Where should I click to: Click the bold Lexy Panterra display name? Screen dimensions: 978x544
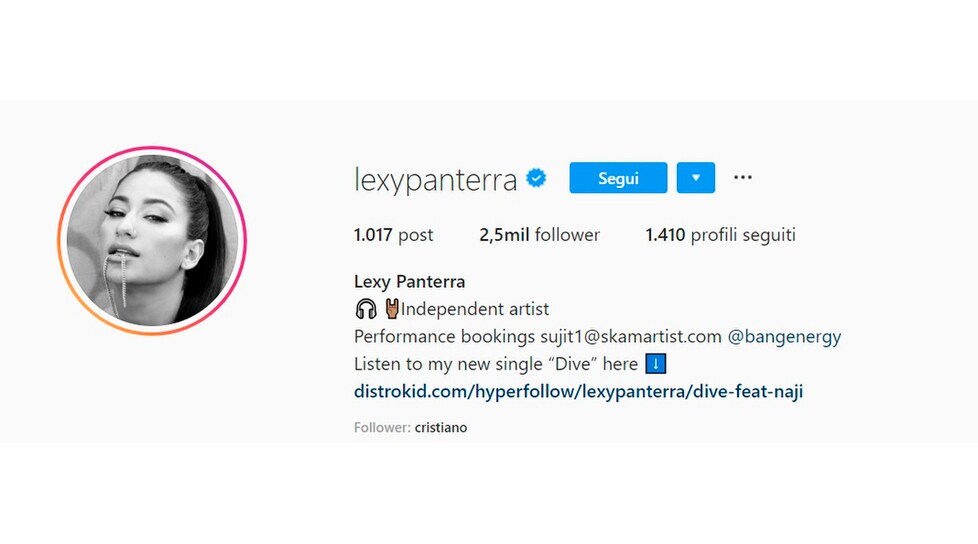point(409,282)
